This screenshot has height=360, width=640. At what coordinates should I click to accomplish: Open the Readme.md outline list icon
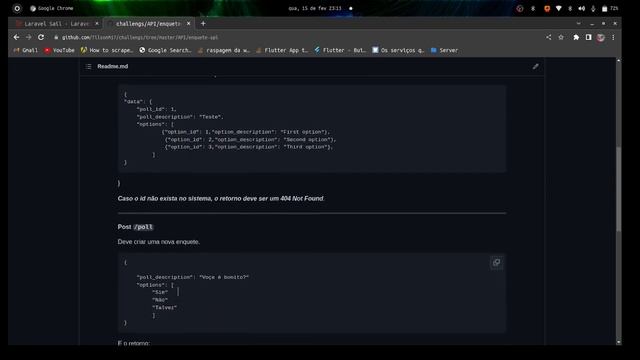(x=89, y=66)
